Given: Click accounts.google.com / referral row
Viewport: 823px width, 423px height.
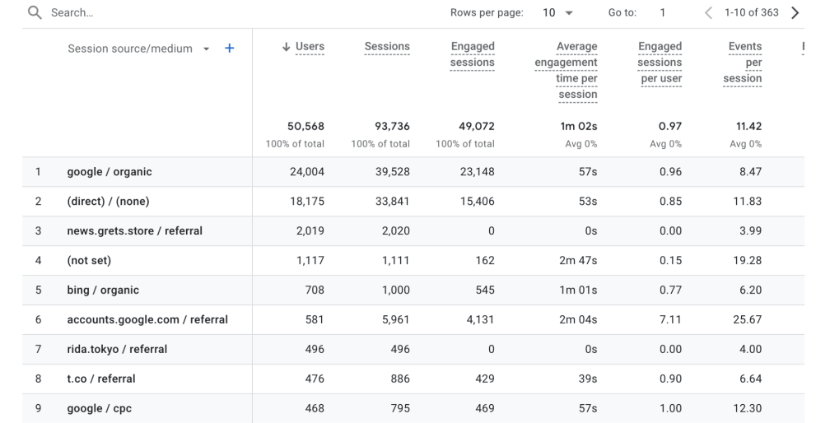Looking at the screenshot, I should tap(147, 320).
